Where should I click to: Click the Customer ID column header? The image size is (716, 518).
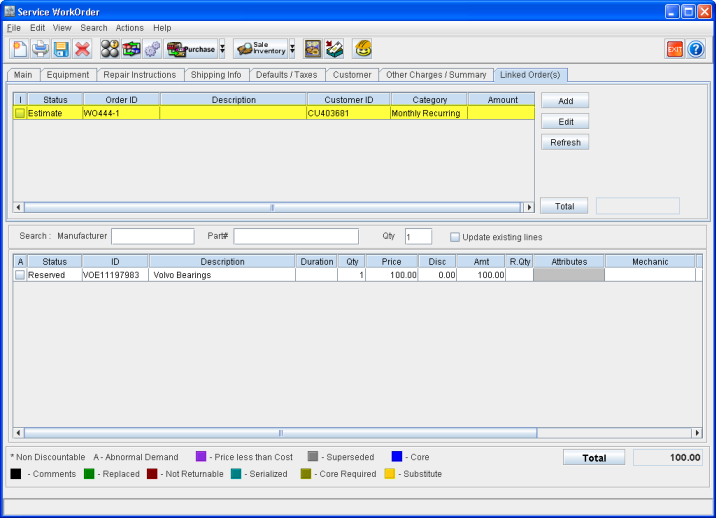[348, 100]
